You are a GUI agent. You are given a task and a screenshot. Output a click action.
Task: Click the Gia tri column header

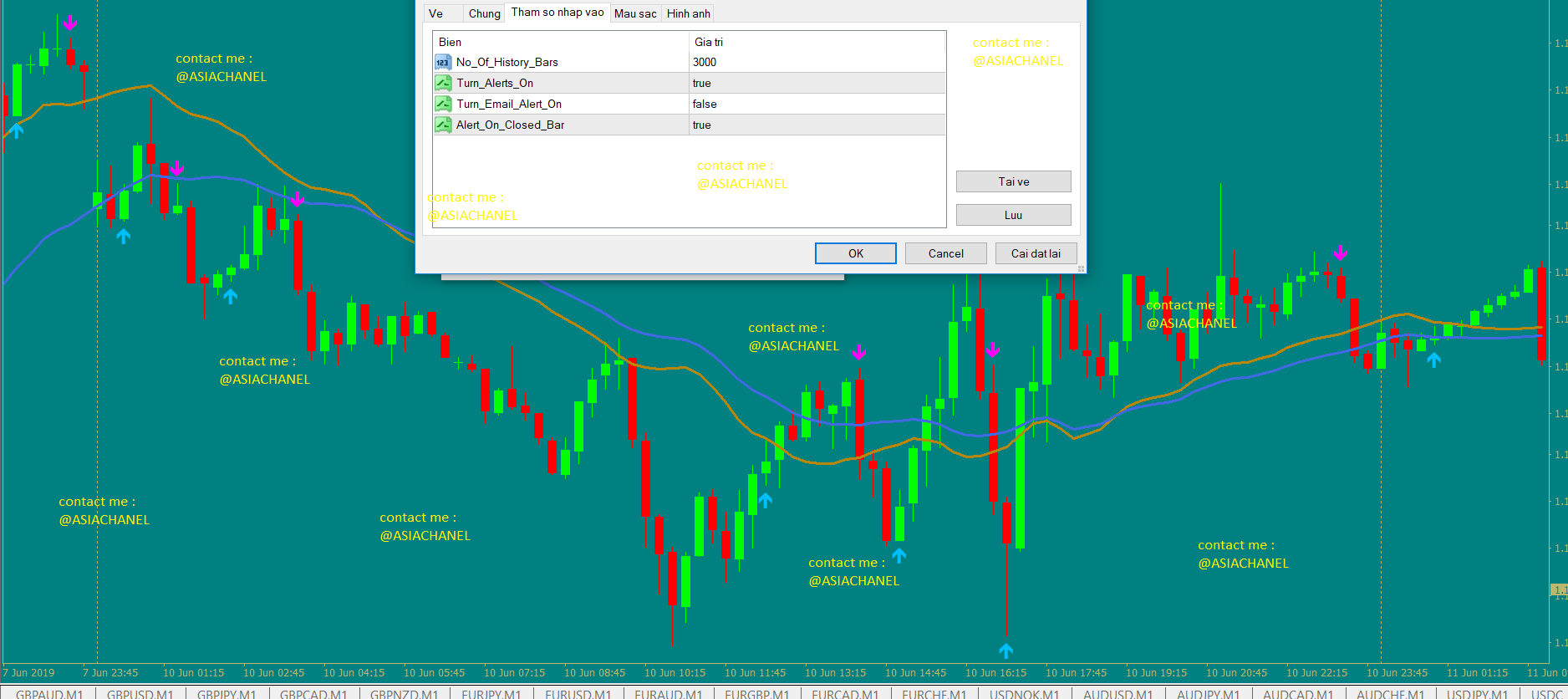click(x=817, y=42)
